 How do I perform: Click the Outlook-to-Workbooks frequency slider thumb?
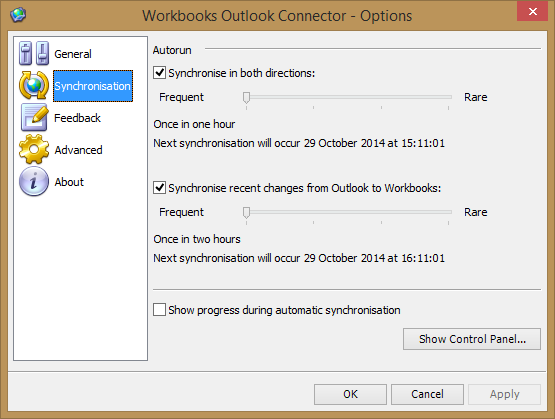pos(246,212)
